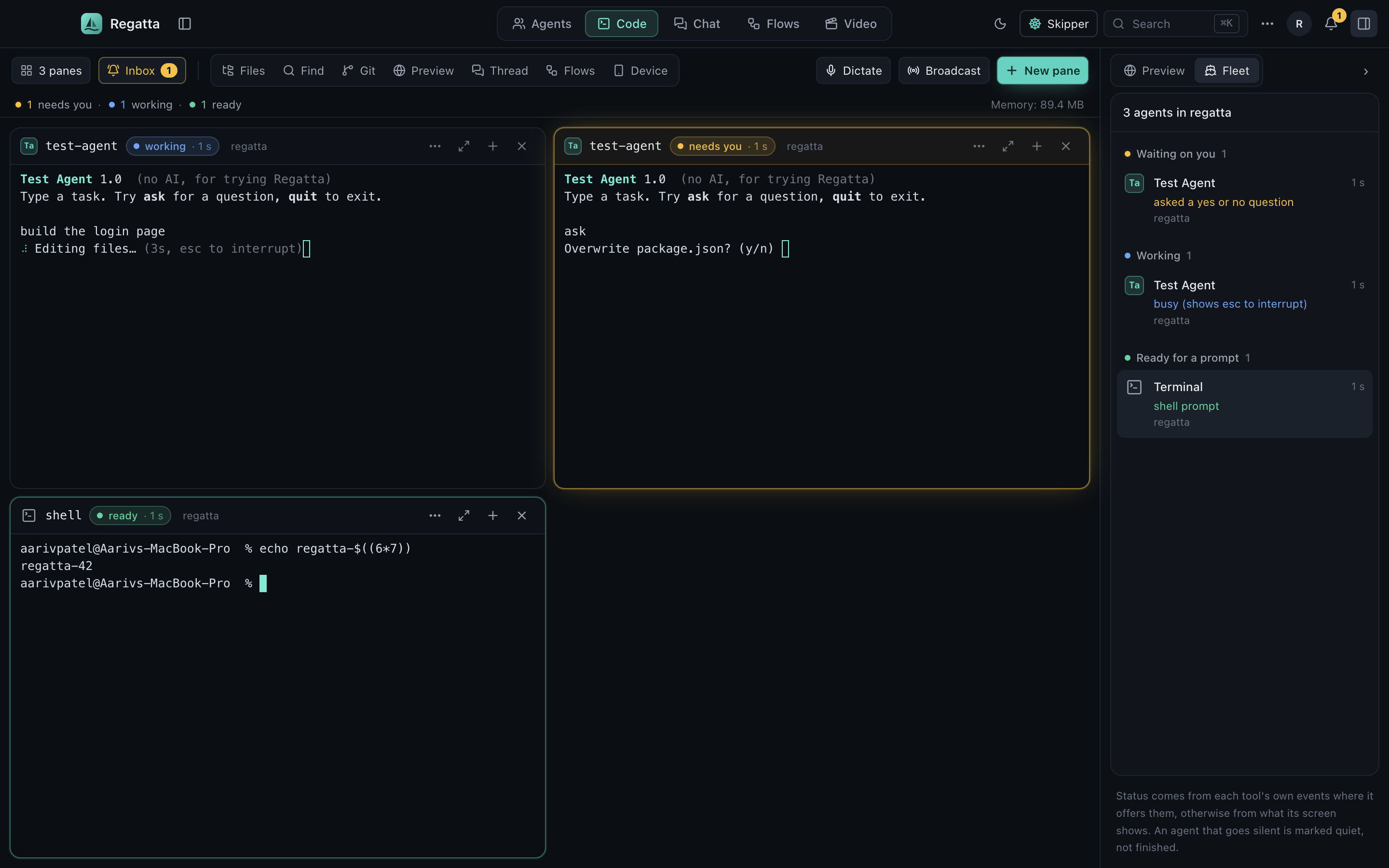Focus the Search field

1175,24
